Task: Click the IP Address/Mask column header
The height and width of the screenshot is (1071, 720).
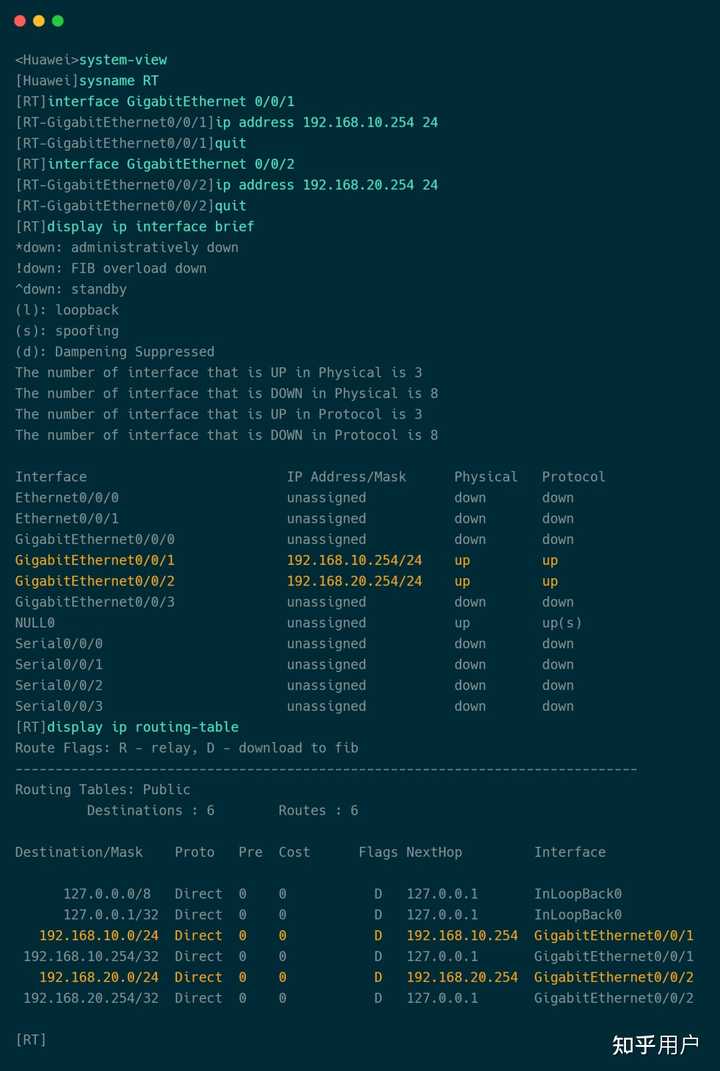Action: (x=346, y=477)
